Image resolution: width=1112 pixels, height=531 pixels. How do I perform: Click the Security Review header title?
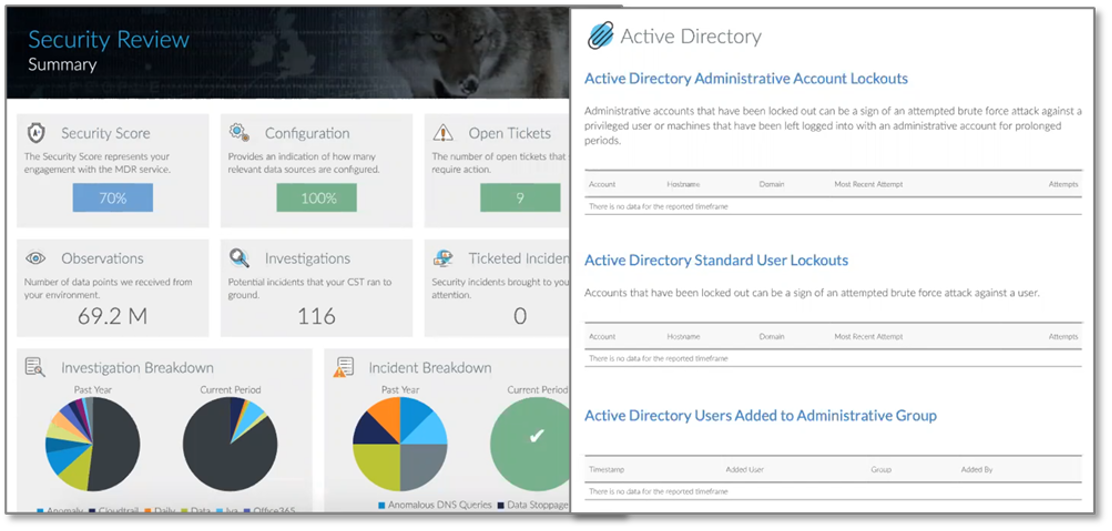pyautogui.click(x=109, y=40)
